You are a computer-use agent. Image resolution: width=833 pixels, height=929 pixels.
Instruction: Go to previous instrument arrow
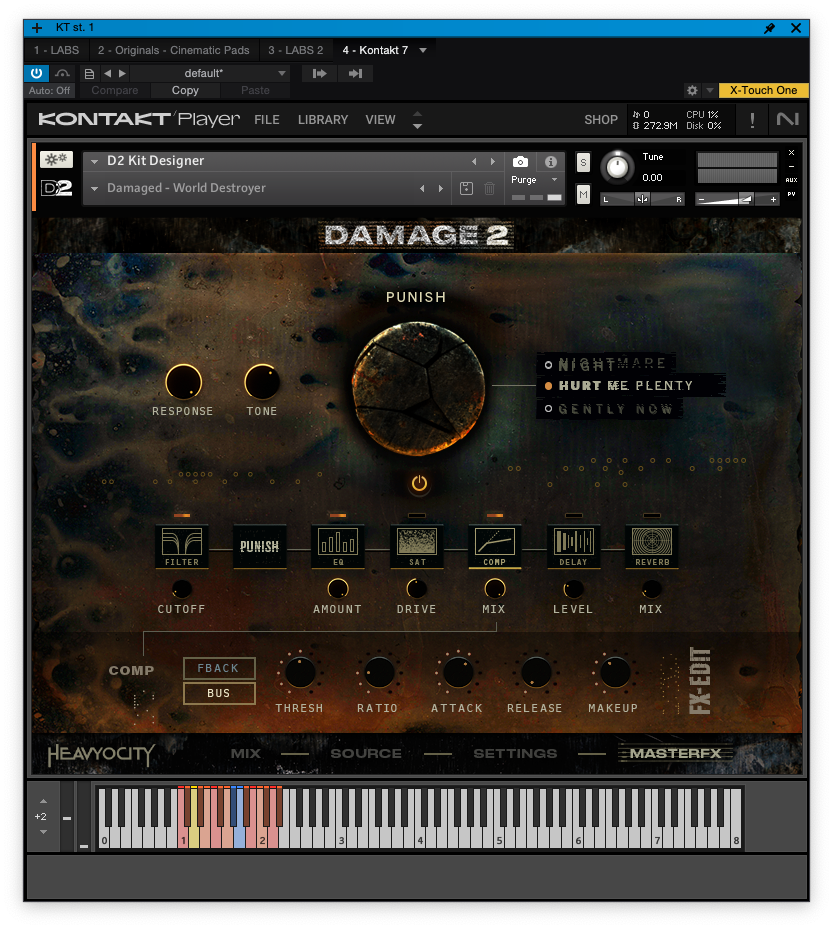click(474, 161)
